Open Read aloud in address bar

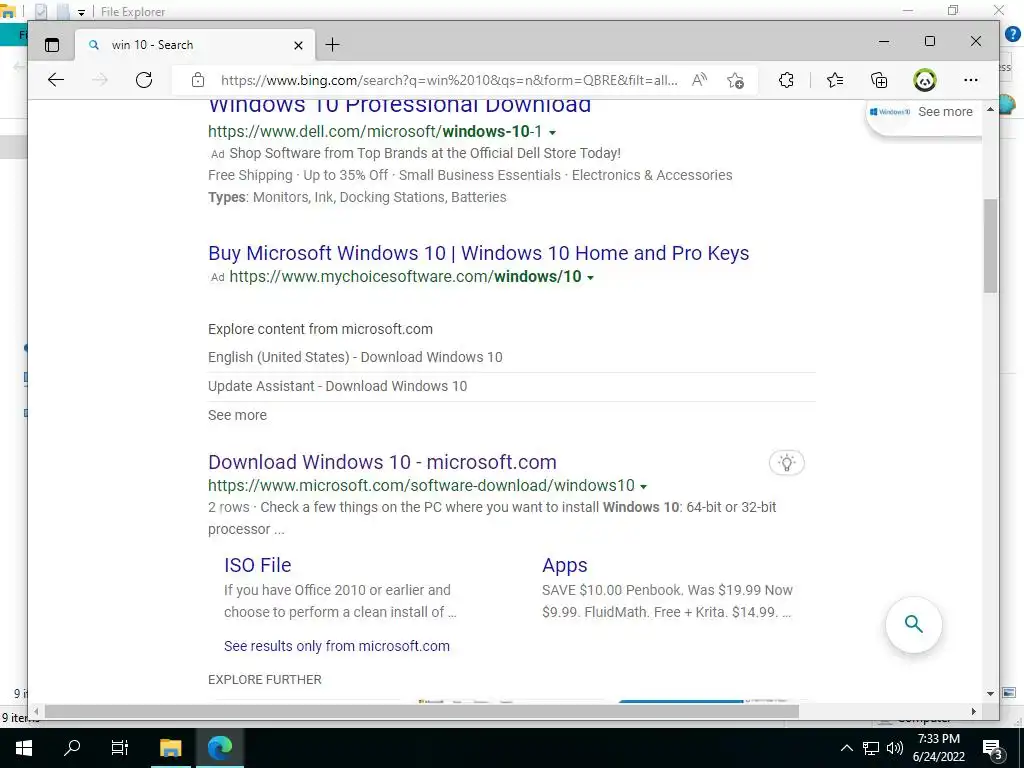click(699, 80)
